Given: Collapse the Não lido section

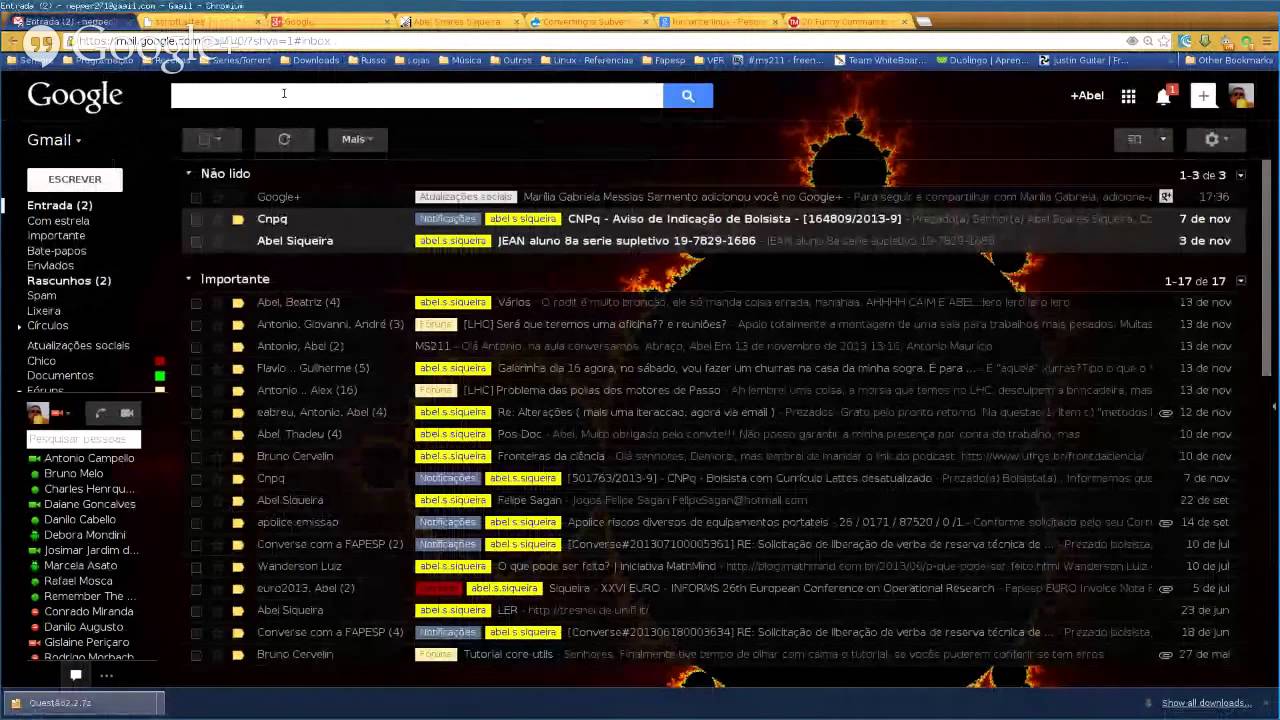Looking at the screenshot, I should 188,173.
